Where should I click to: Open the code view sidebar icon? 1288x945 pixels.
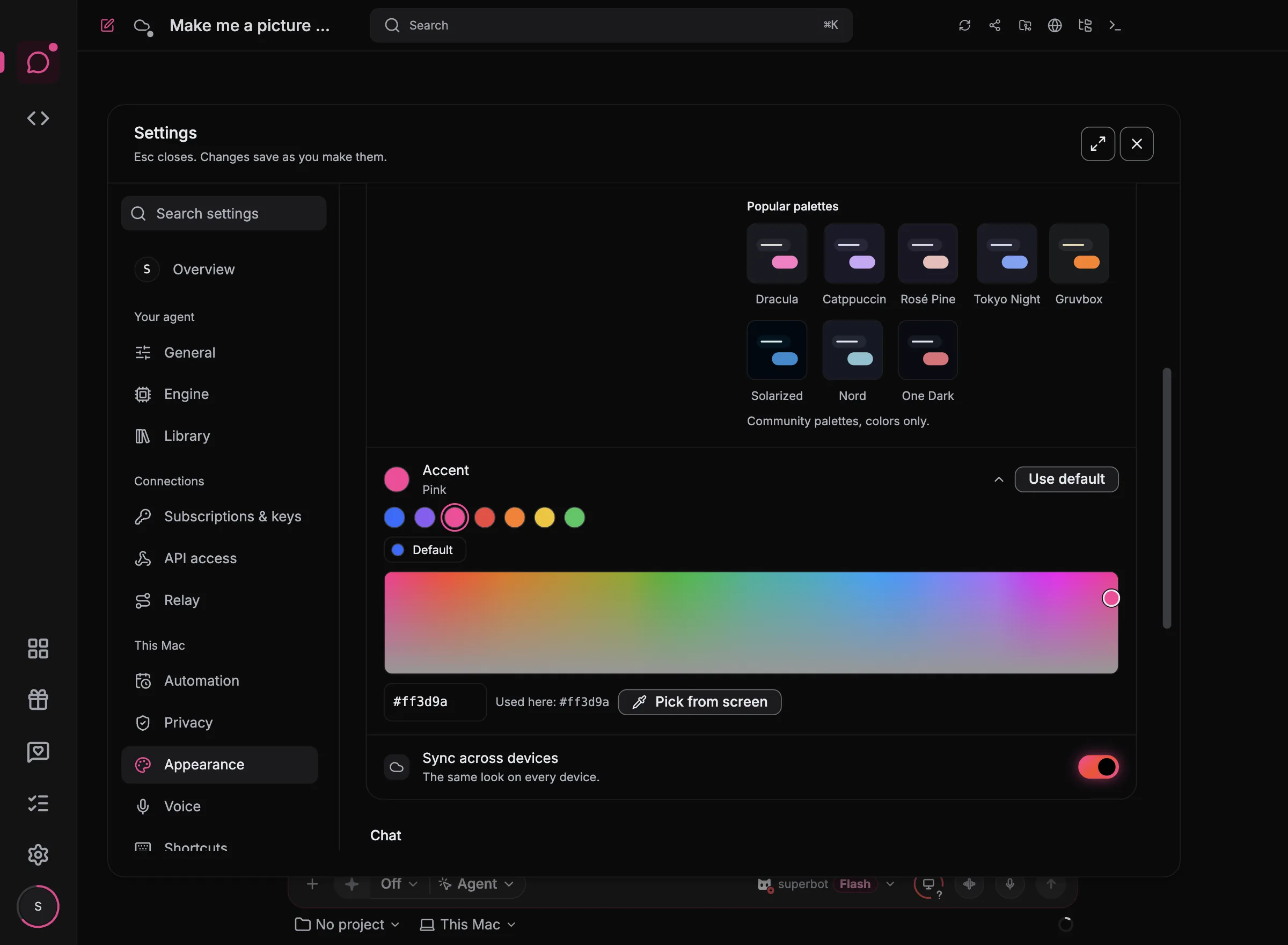click(38, 119)
